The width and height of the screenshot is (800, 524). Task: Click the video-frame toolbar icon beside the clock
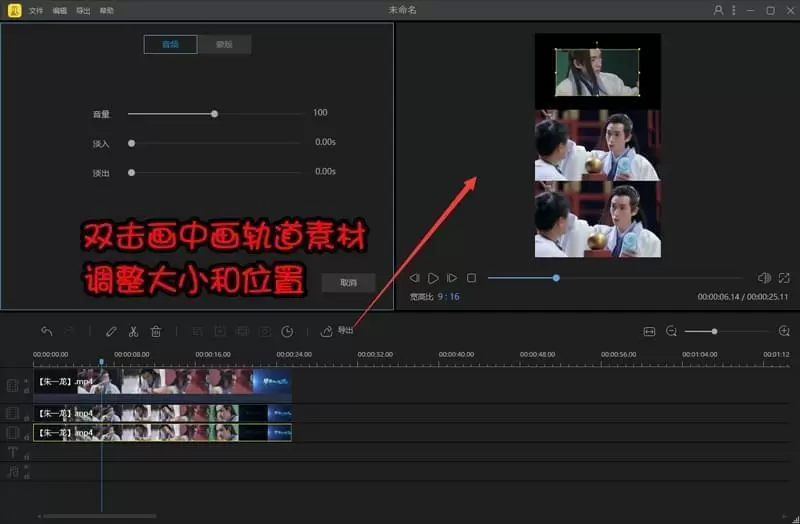[x=265, y=332]
